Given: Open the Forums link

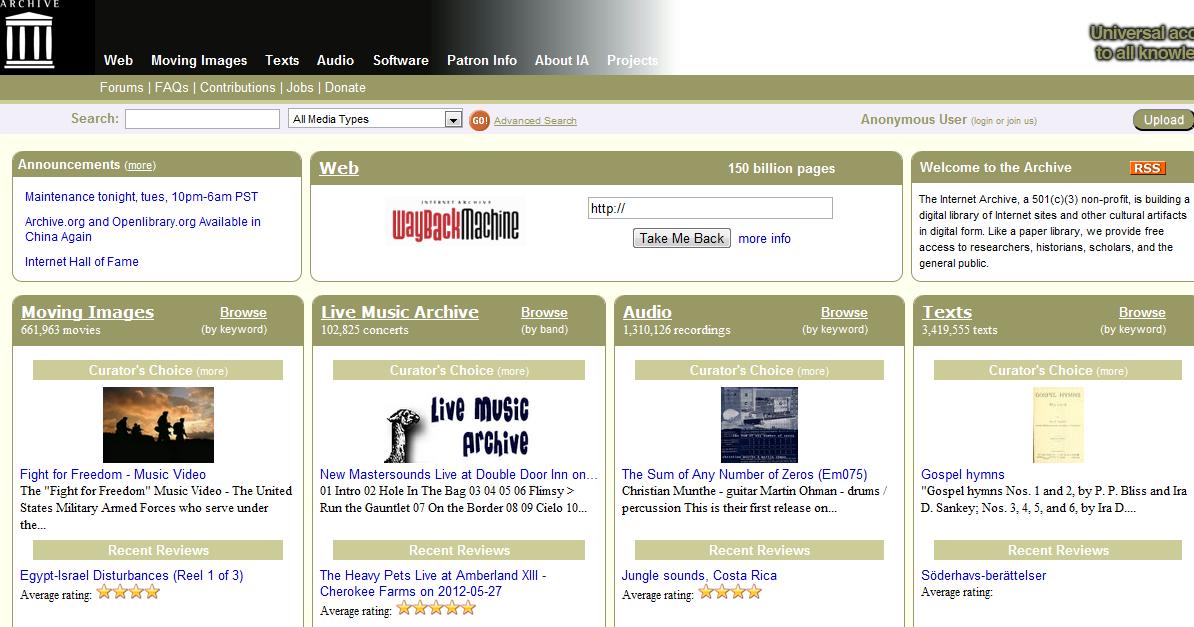Looking at the screenshot, I should (x=121, y=88).
